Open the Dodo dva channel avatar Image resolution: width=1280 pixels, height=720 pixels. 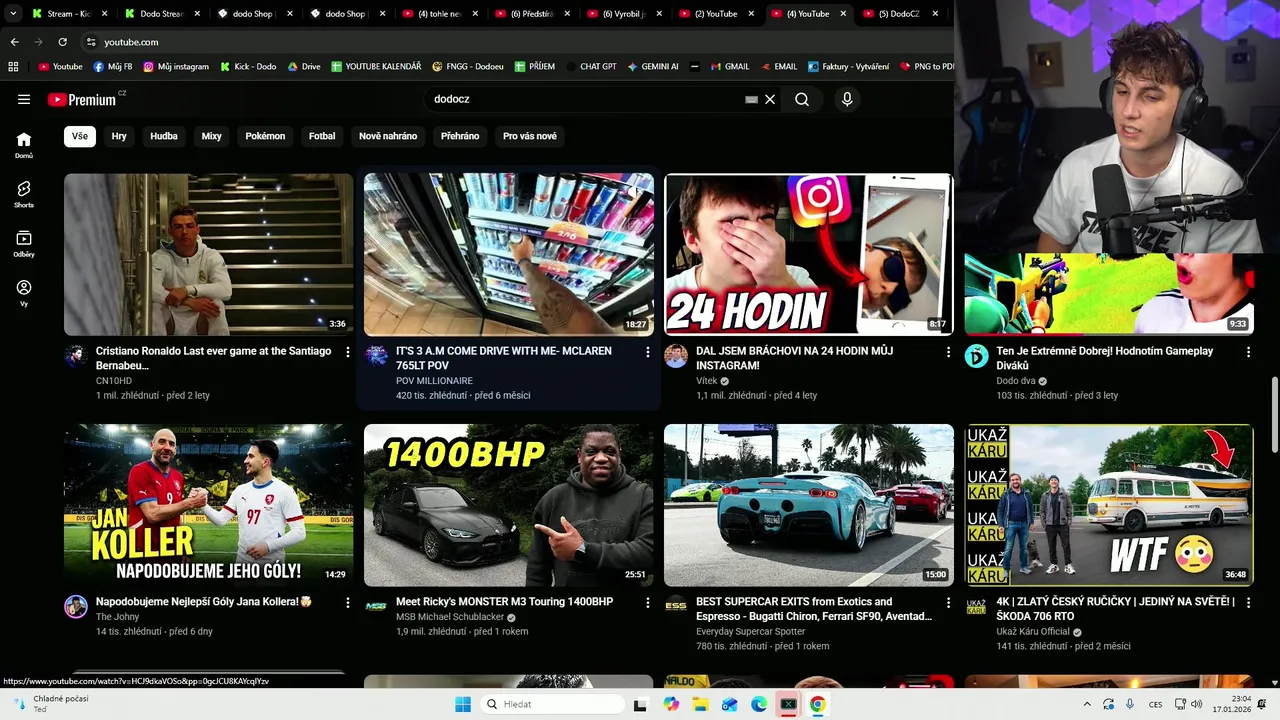[x=976, y=356]
